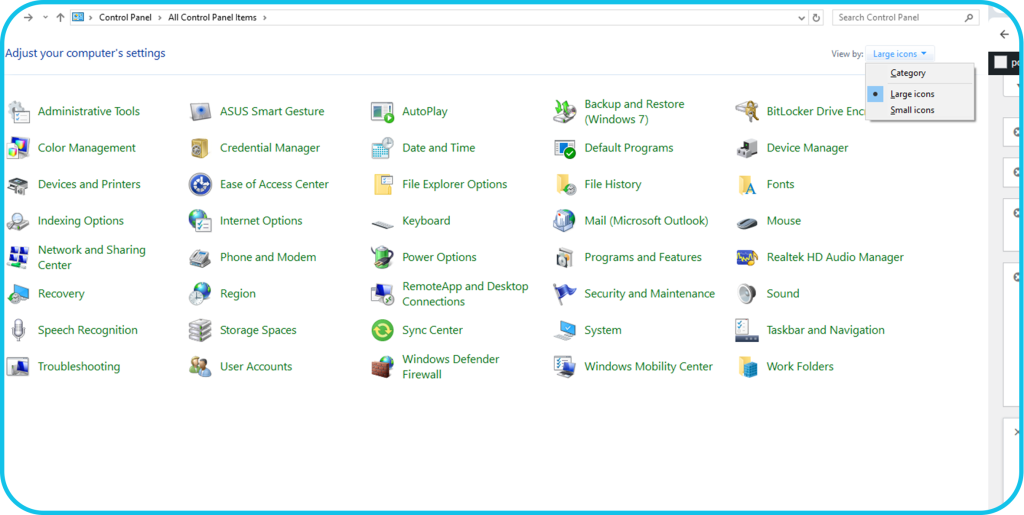
Task: Click the File History folder icon
Action: (564, 185)
